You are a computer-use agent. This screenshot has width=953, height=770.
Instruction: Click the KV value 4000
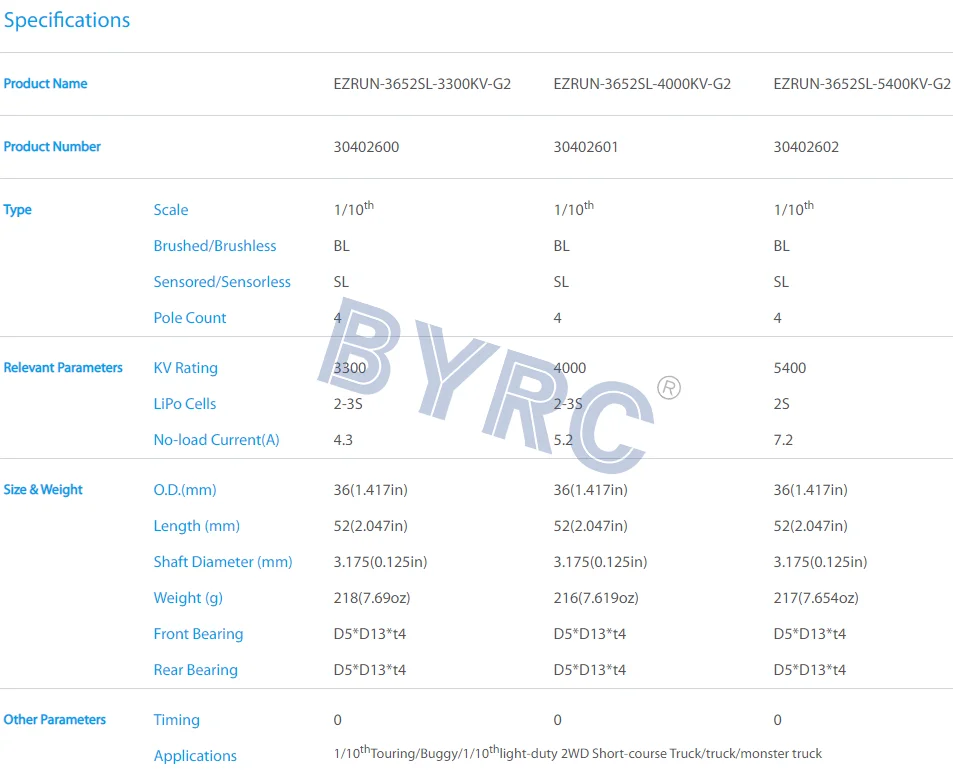(569, 368)
